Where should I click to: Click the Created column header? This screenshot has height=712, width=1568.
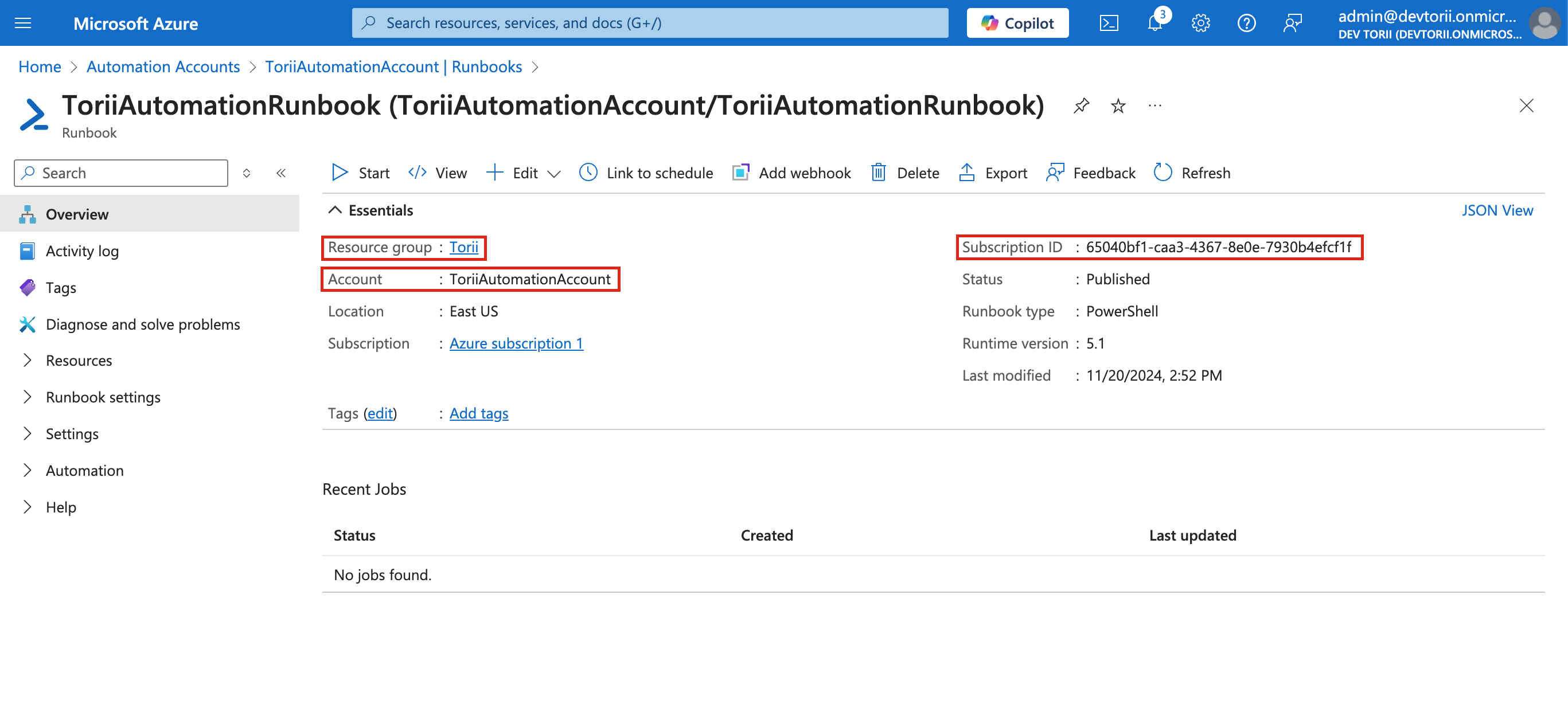[x=766, y=535]
